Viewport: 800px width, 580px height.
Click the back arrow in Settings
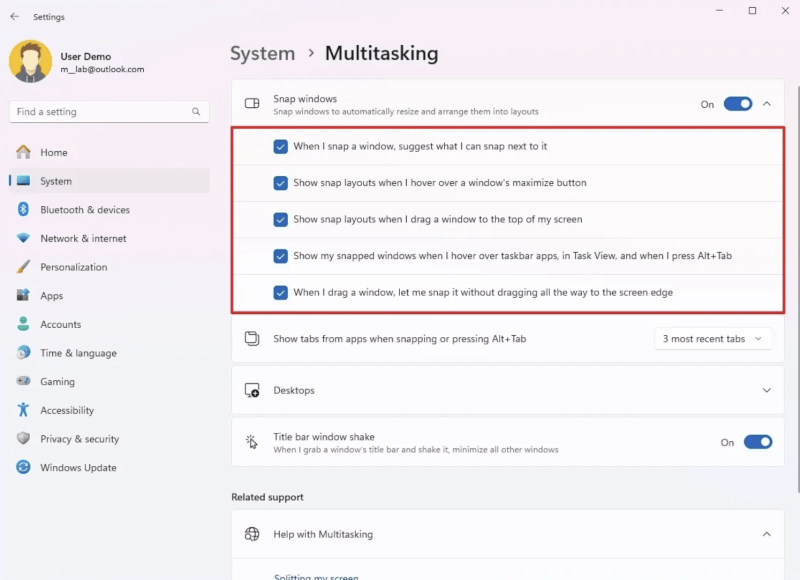pyautogui.click(x=15, y=16)
